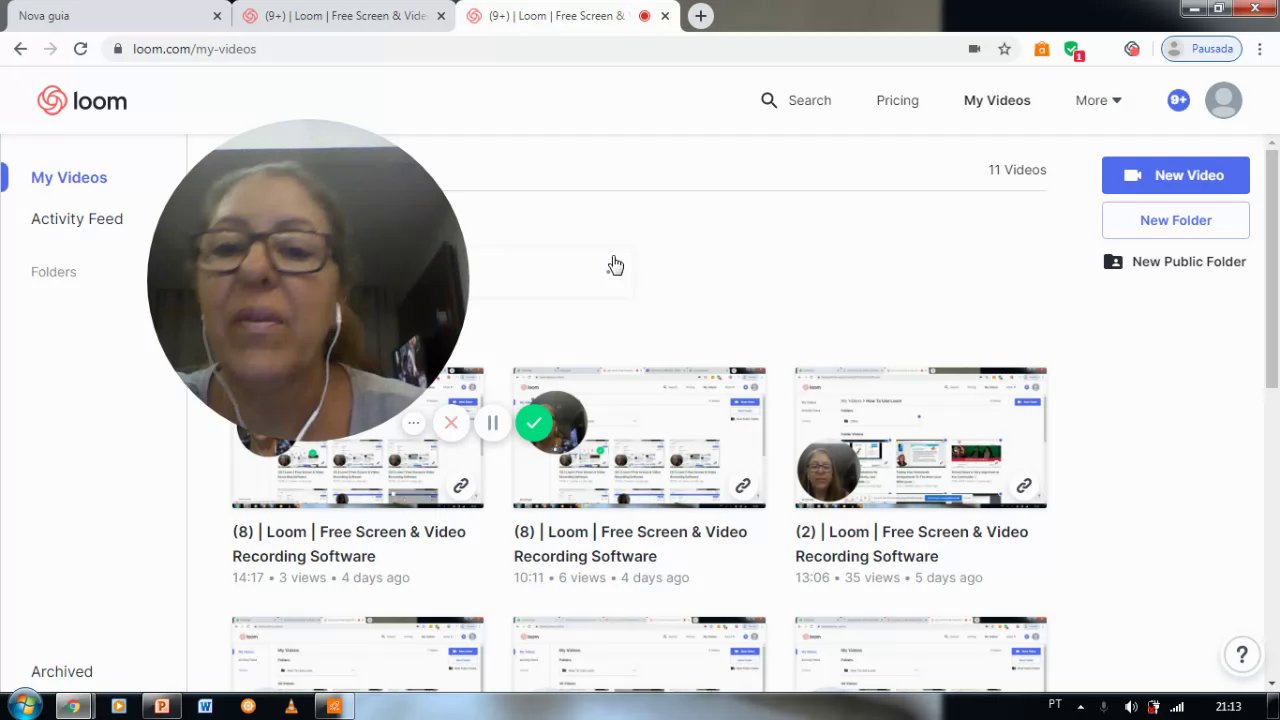This screenshot has height=720, width=1280.
Task: Open the Archived section
Action: click(62, 671)
